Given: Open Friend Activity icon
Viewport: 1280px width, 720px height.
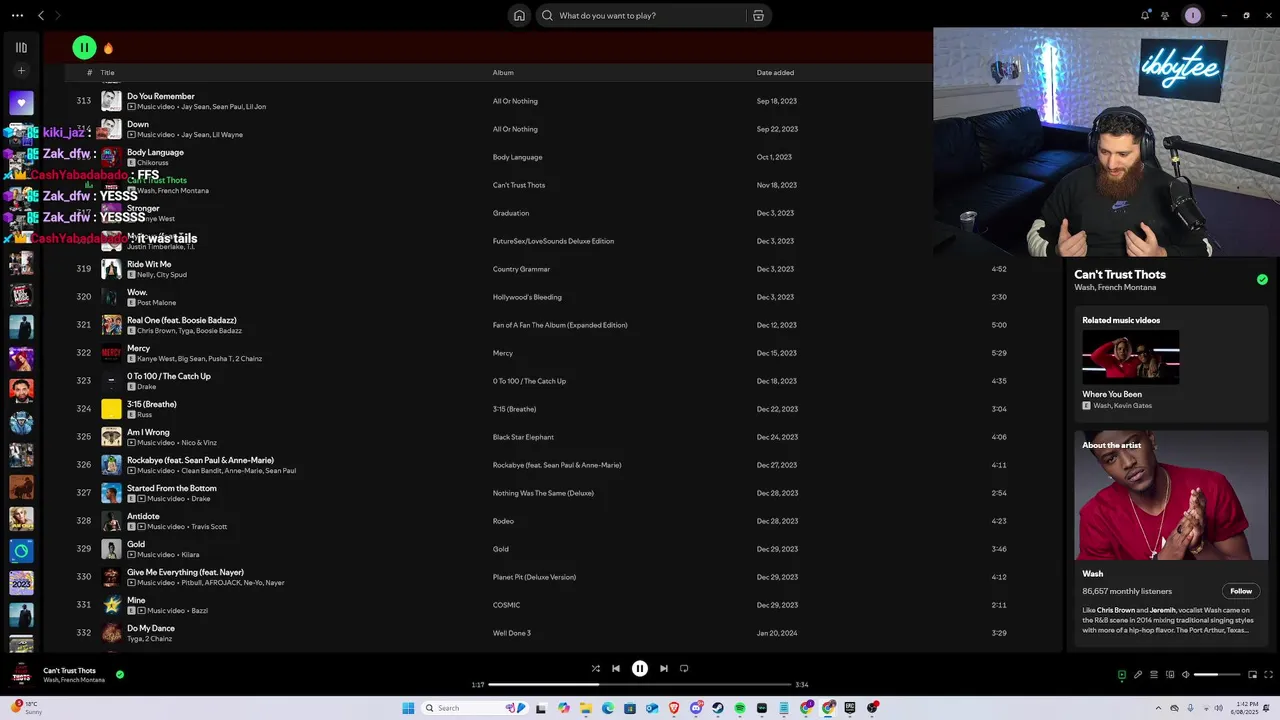Looking at the screenshot, I should click(1165, 15).
